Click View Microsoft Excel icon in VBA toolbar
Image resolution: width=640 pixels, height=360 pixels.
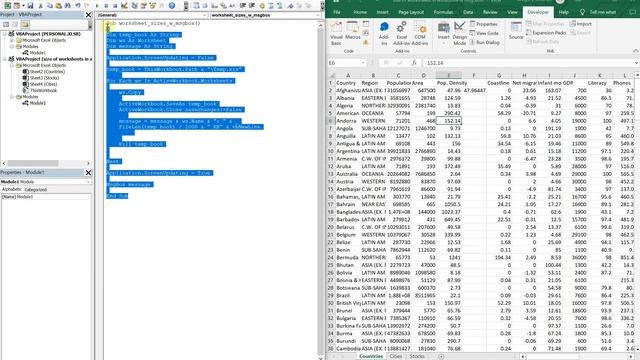coord(7,6)
